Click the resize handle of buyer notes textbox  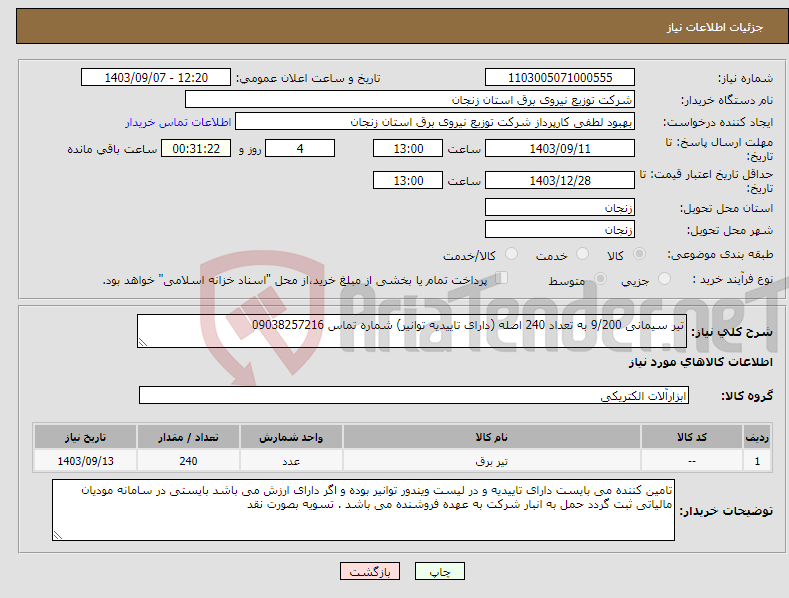click(58, 535)
